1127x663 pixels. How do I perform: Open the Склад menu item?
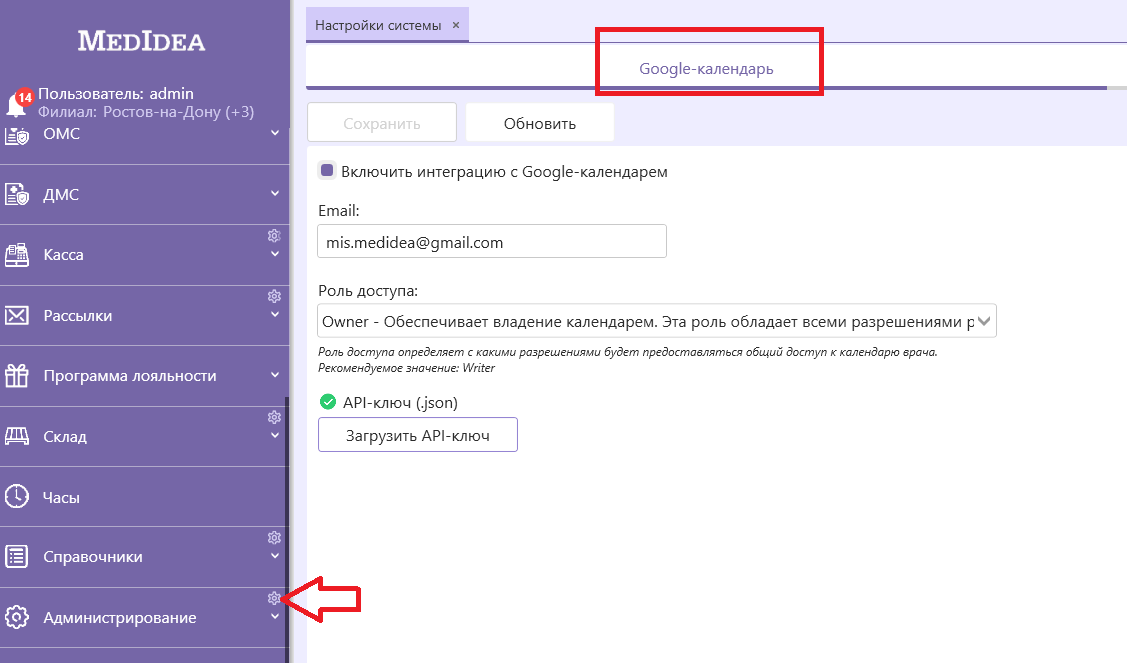[144, 436]
